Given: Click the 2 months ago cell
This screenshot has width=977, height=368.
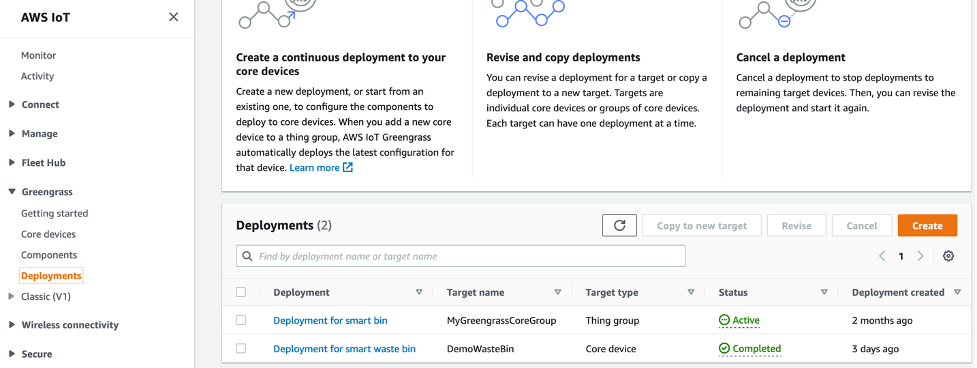Looking at the screenshot, I should (882, 320).
